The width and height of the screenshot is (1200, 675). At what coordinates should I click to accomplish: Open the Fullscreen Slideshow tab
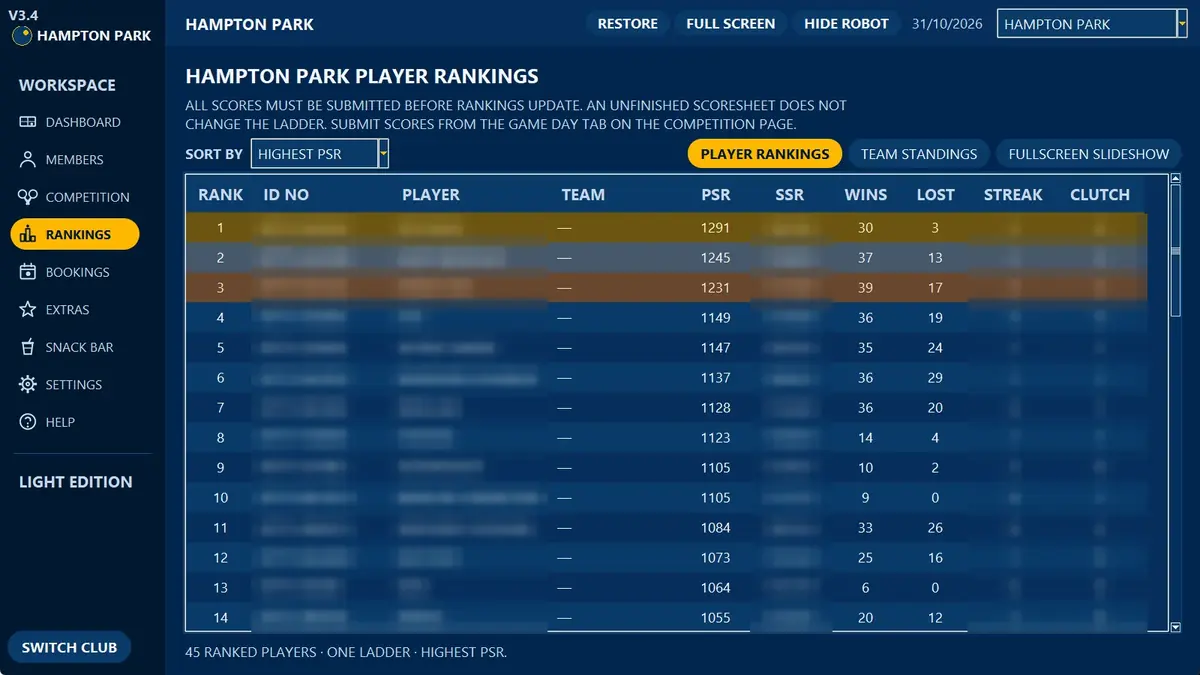coord(1089,154)
